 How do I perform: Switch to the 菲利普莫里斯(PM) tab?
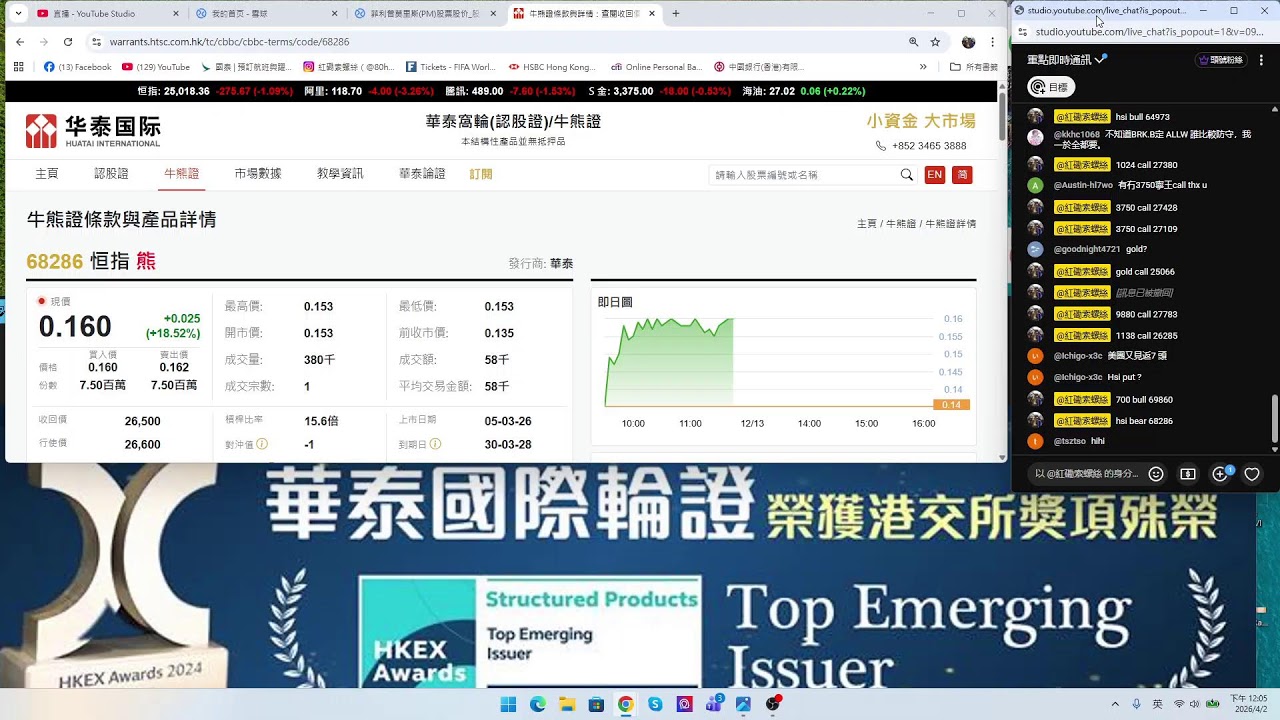tap(427, 14)
